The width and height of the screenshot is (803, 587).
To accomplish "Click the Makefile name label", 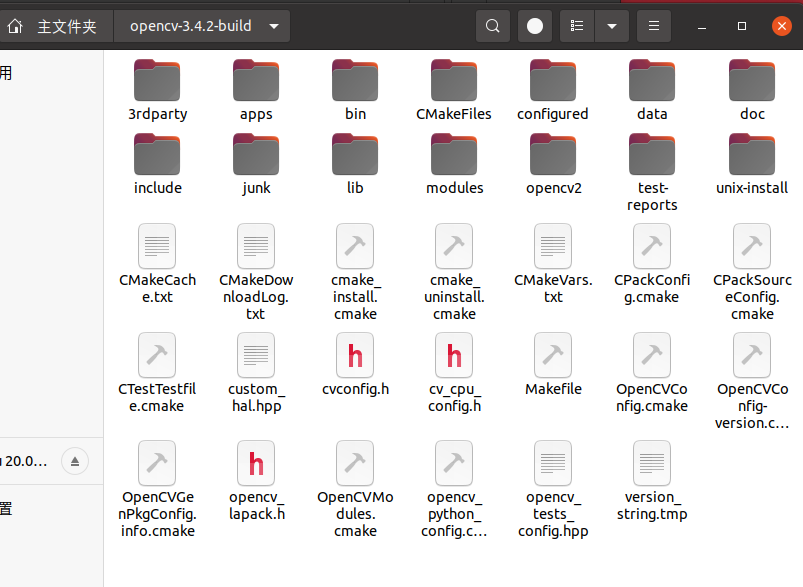I will [553, 389].
